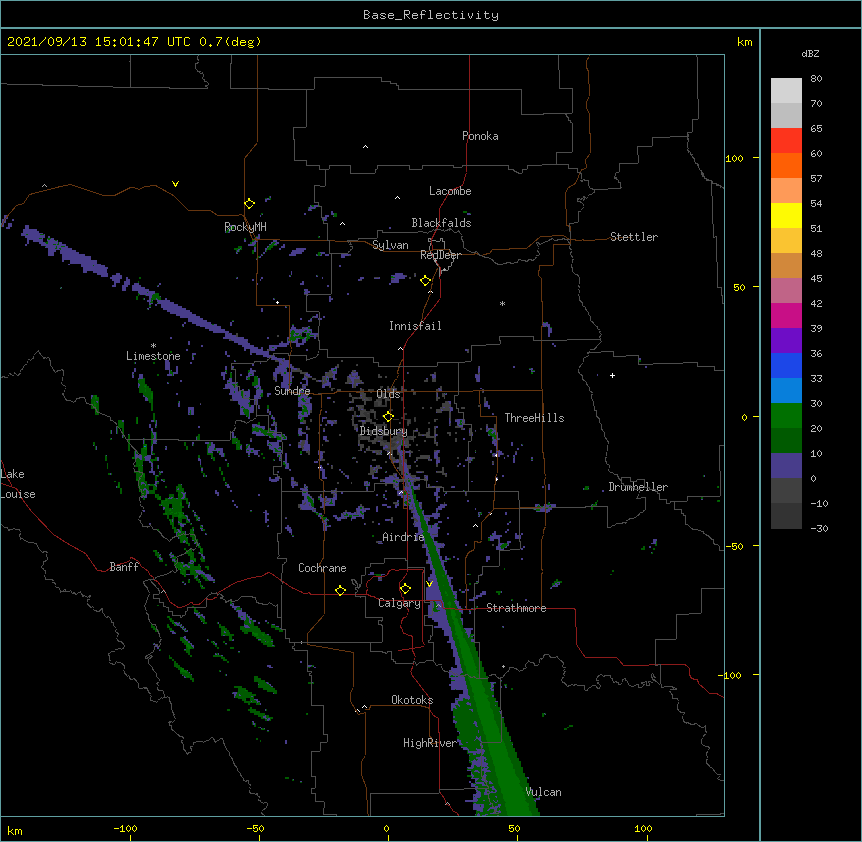This screenshot has height=842, width=862.
Task: Click the ThreeHills label
Action: click(x=534, y=418)
